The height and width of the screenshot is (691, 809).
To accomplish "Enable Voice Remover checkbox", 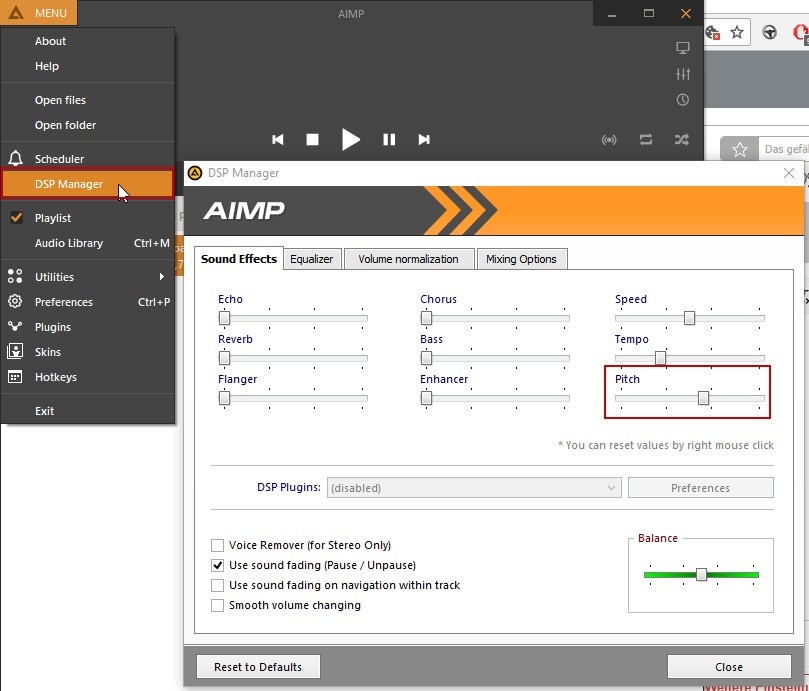I will click(217, 545).
